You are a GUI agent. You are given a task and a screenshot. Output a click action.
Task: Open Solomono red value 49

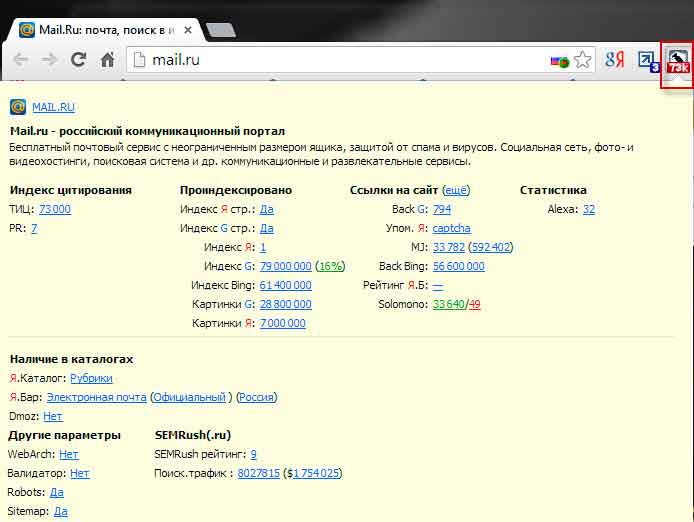coord(474,304)
